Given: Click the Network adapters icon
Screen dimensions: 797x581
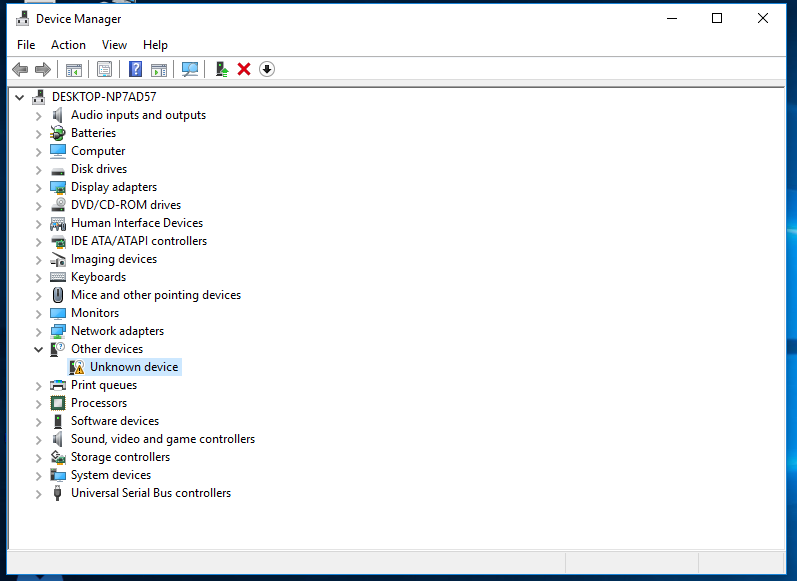Looking at the screenshot, I should [x=58, y=331].
